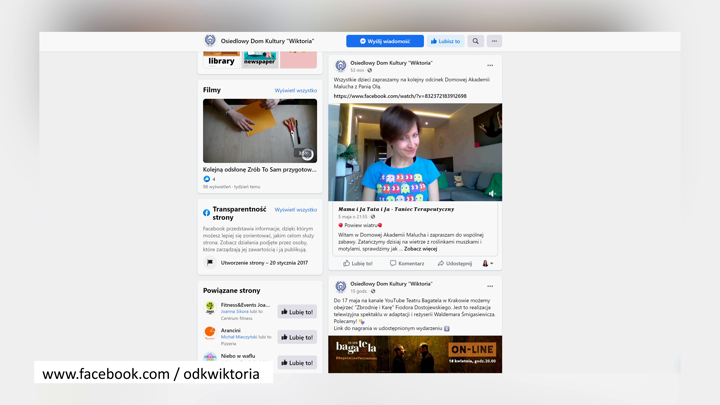Viewport: 720px width, 405px height.
Task: Open the craft video thumbnail in Filmy
Action: click(x=260, y=131)
